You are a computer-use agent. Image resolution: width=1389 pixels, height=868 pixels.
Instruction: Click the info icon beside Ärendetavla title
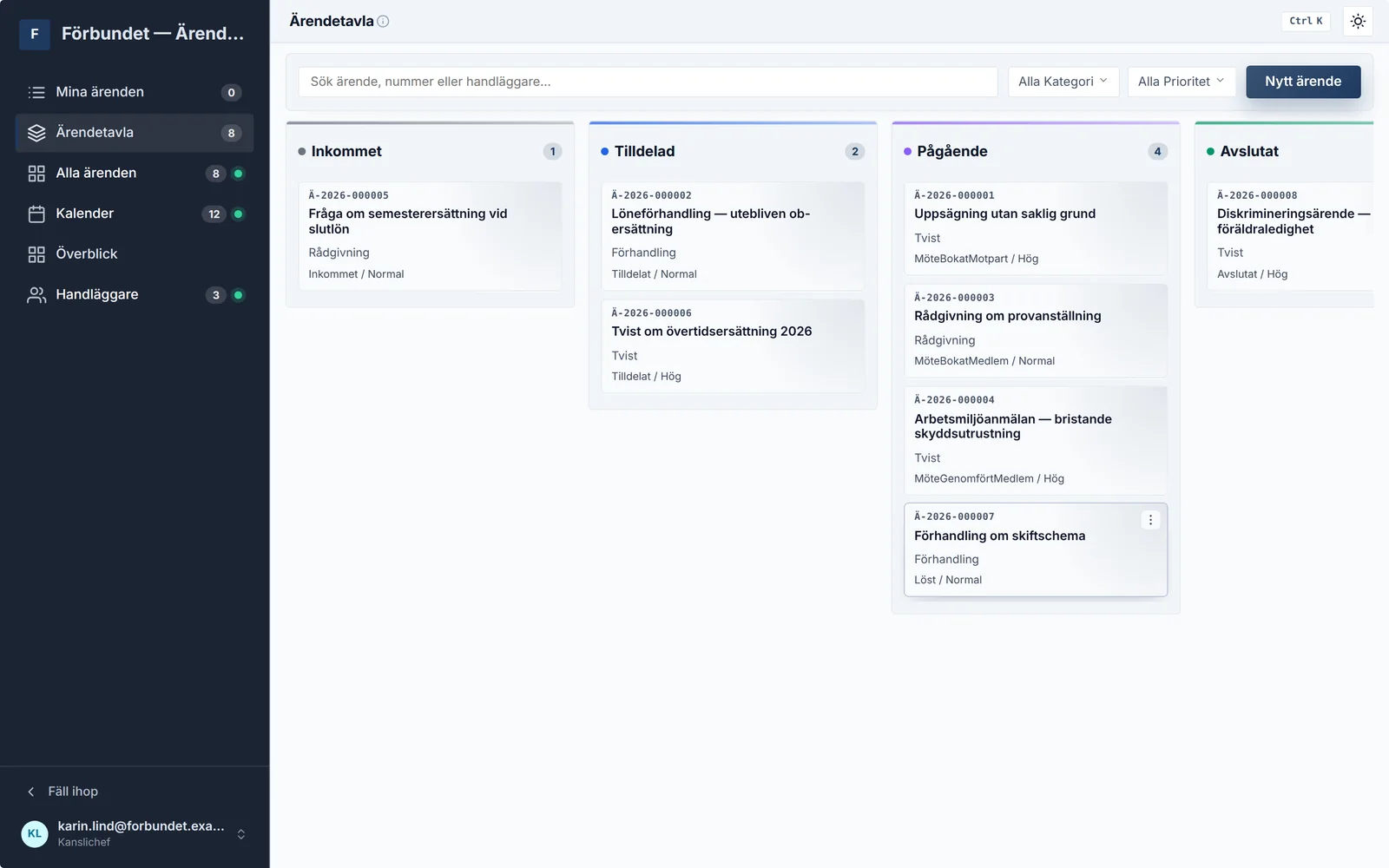click(x=383, y=22)
